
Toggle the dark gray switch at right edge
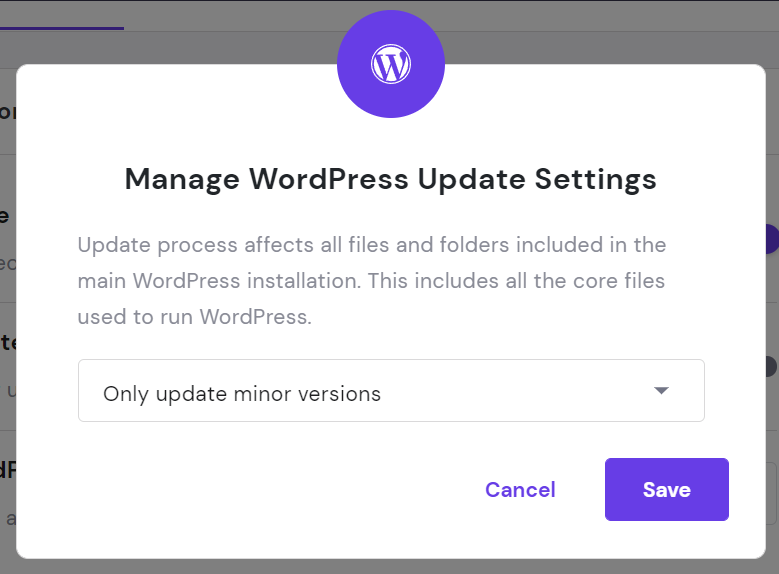tap(770, 367)
